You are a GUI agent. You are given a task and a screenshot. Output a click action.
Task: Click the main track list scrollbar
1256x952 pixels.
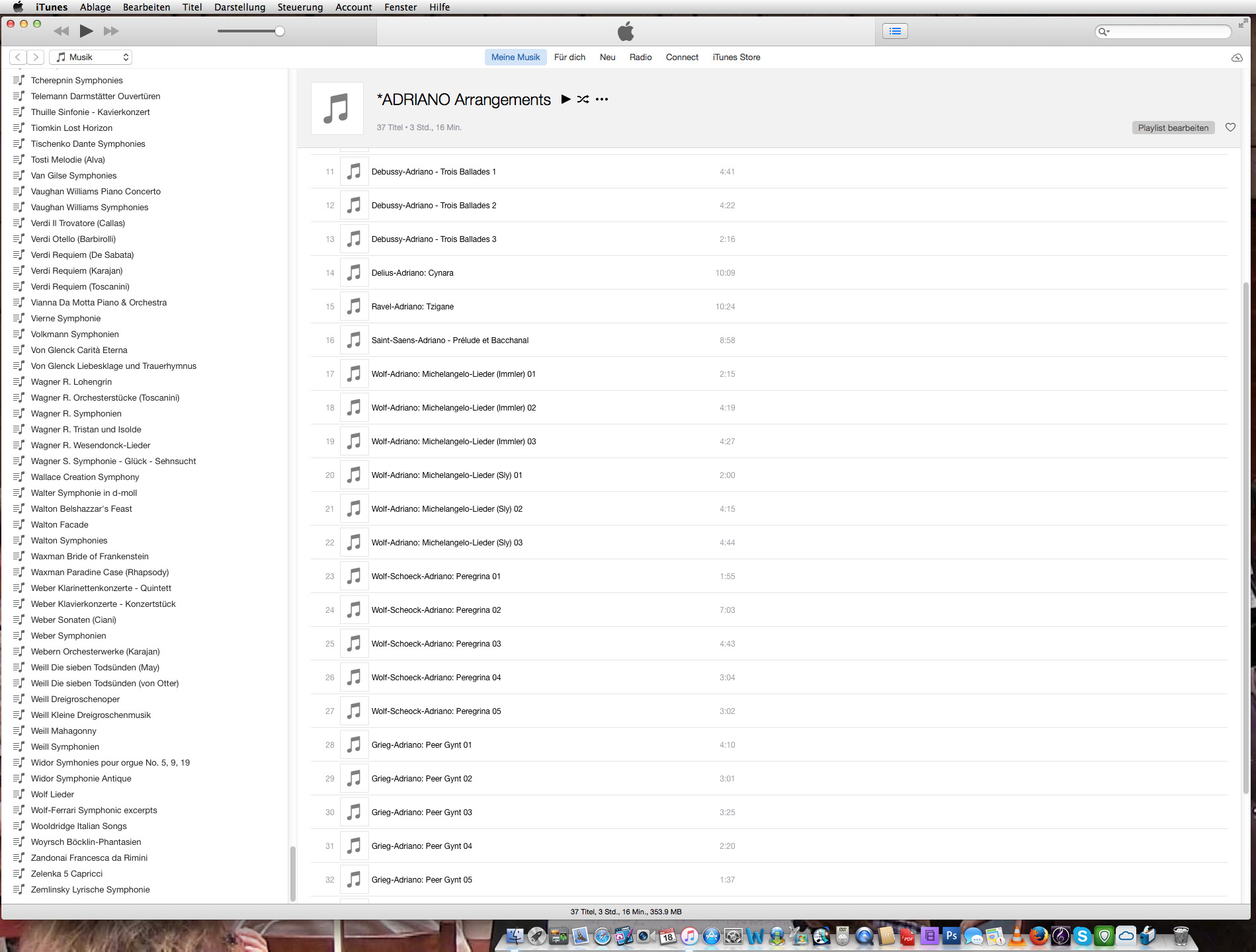[x=1246, y=537]
